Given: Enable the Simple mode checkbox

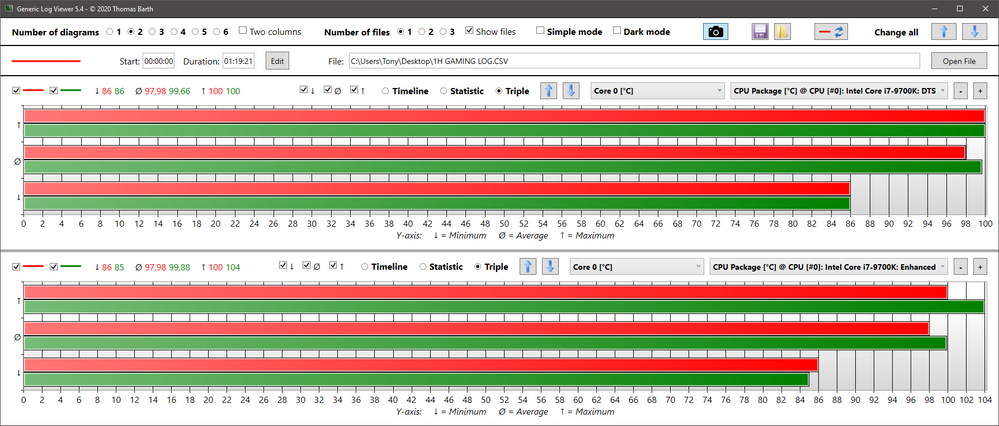Looking at the screenshot, I should tap(541, 31).
